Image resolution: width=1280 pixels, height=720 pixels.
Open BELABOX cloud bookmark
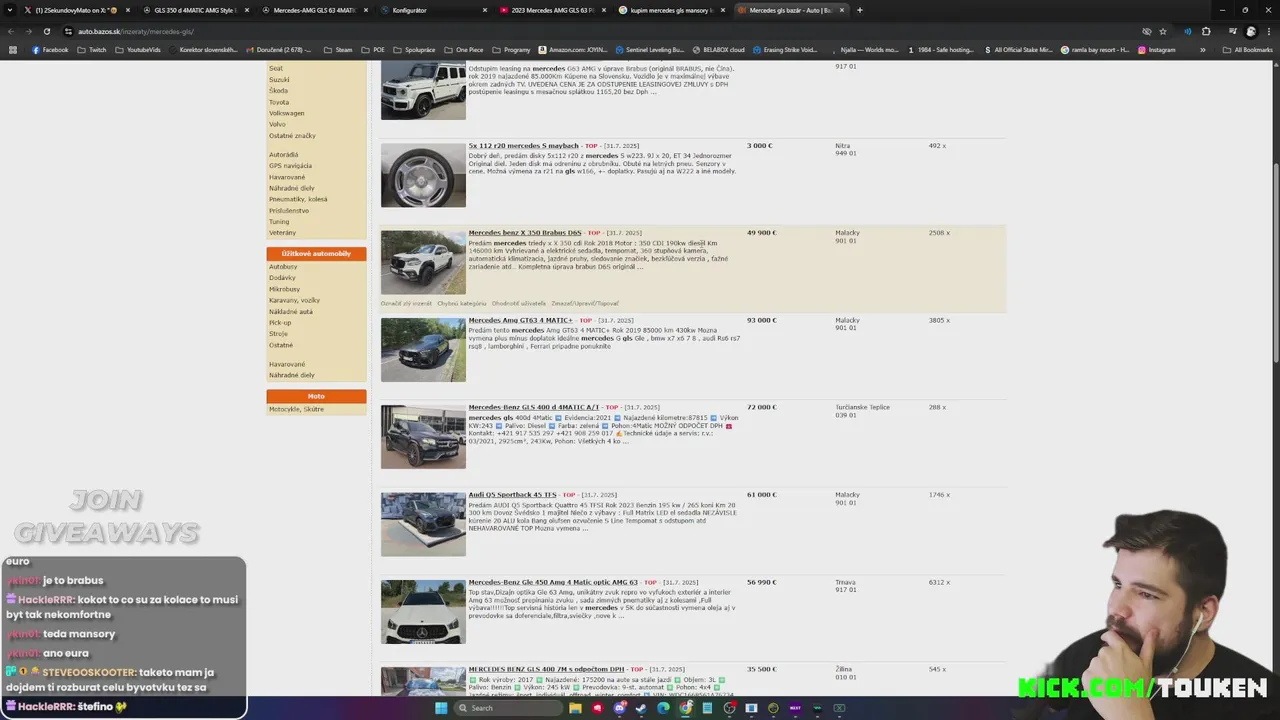point(718,50)
